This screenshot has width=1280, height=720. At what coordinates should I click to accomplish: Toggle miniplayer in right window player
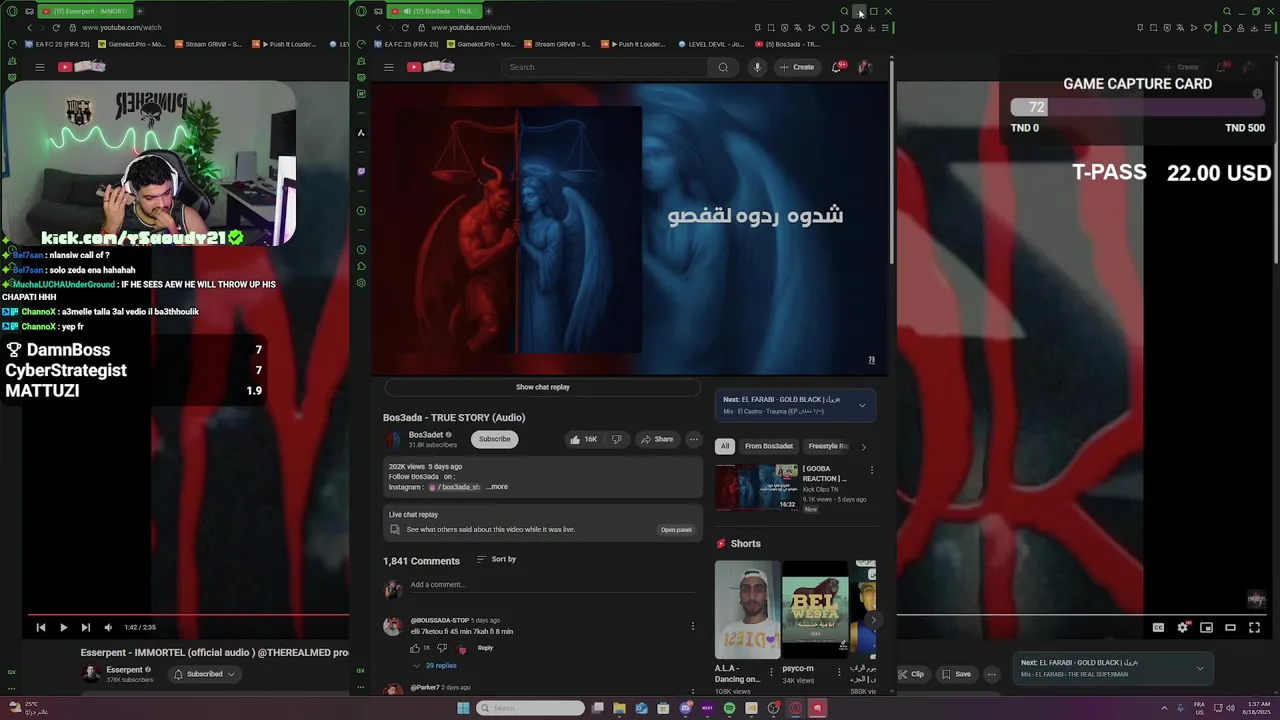pos(1206,628)
